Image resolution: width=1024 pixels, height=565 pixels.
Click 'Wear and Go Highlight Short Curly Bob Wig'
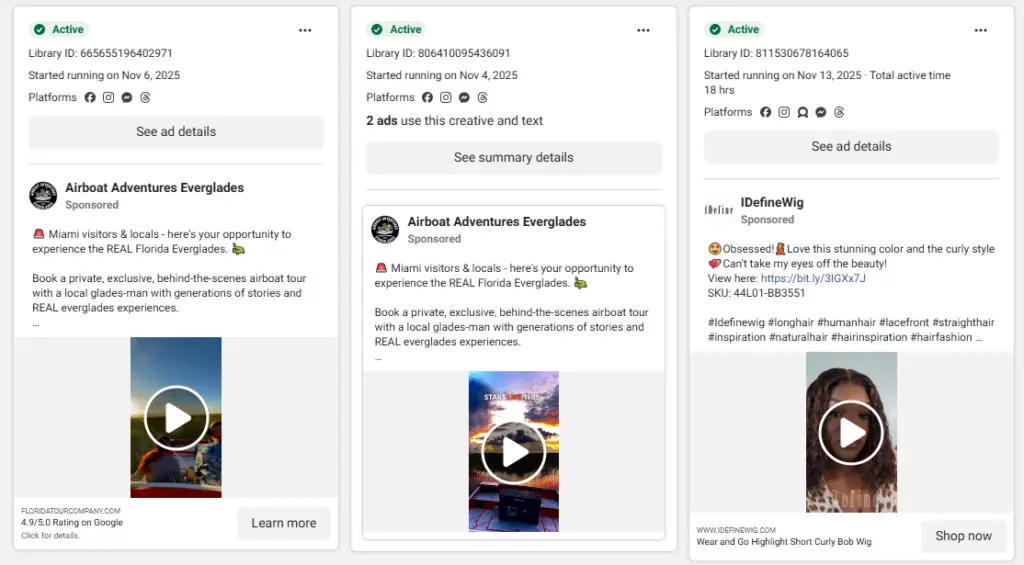click(x=784, y=541)
